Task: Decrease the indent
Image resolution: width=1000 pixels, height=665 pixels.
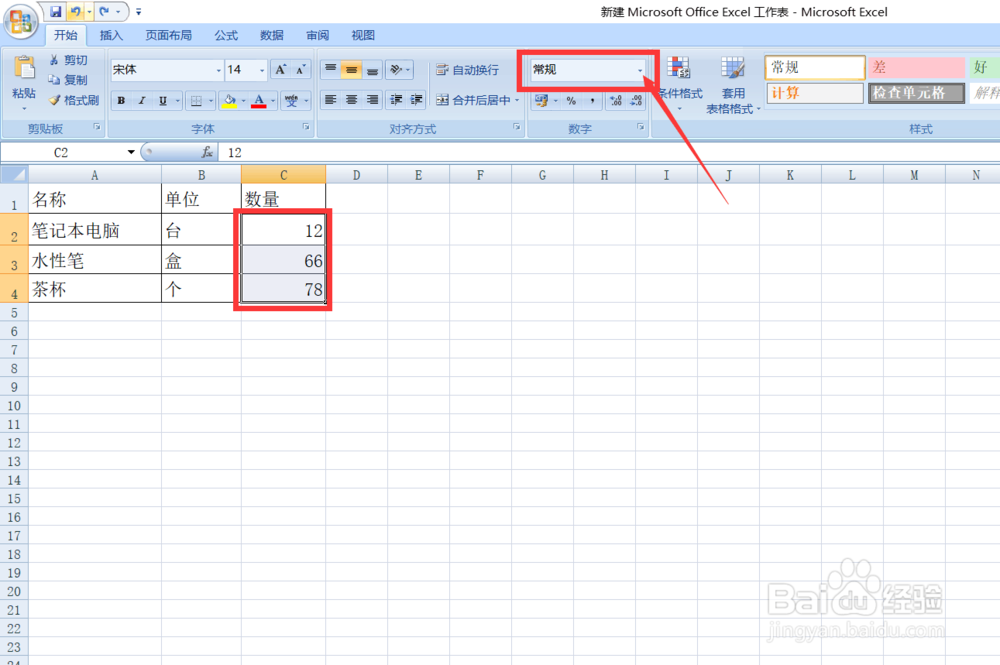Action: tap(396, 99)
